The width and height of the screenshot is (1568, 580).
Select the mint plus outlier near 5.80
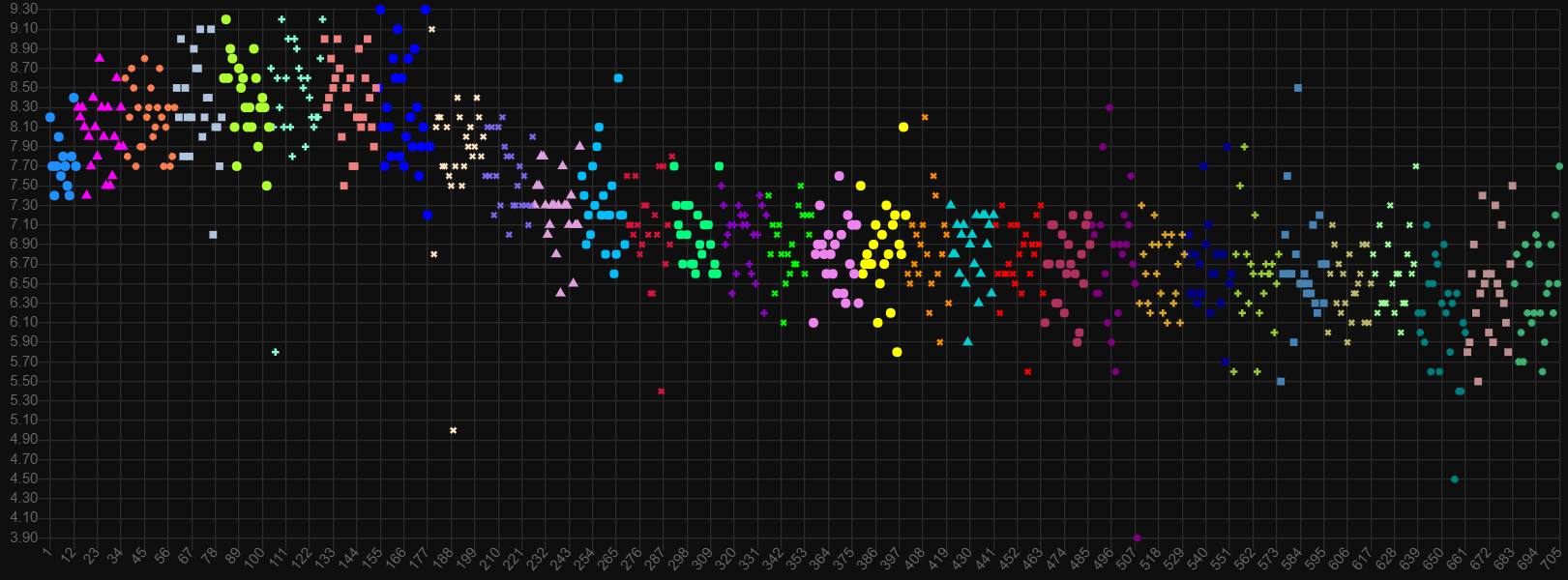pos(276,352)
